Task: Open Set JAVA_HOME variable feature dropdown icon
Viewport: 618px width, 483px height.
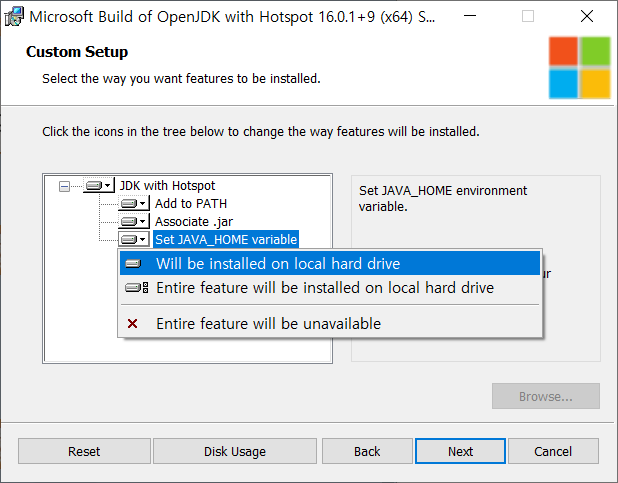Action: coord(134,239)
